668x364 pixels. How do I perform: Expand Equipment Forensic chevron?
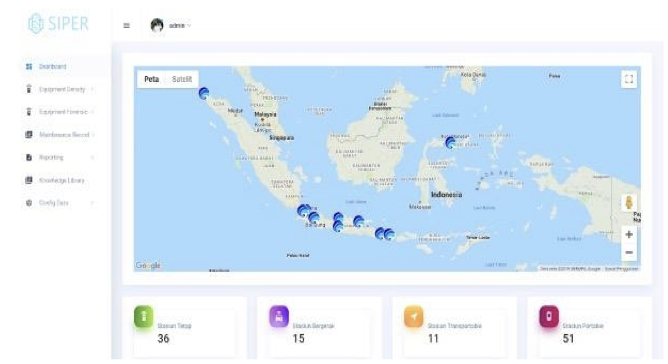pyautogui.click(x=93, y=112)
